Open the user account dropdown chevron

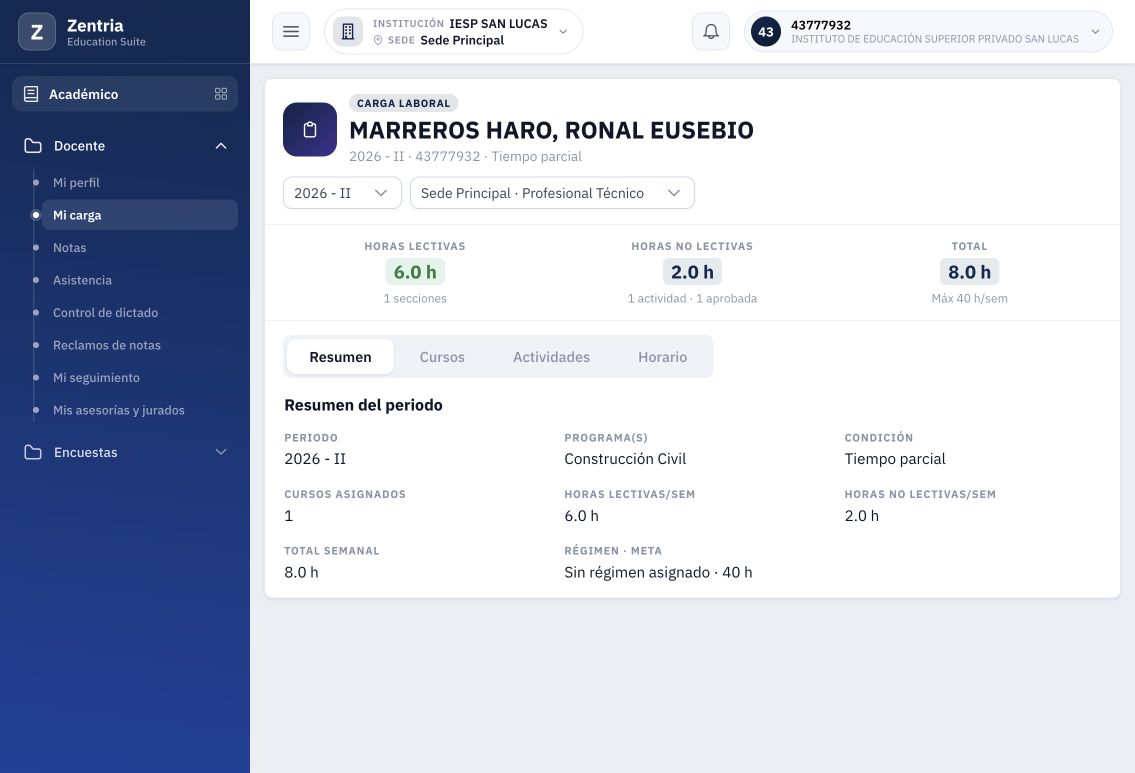click(x=1095, y=32)
